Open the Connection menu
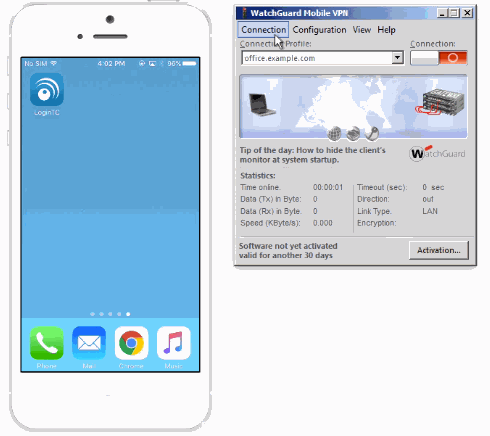 (263, 30)
